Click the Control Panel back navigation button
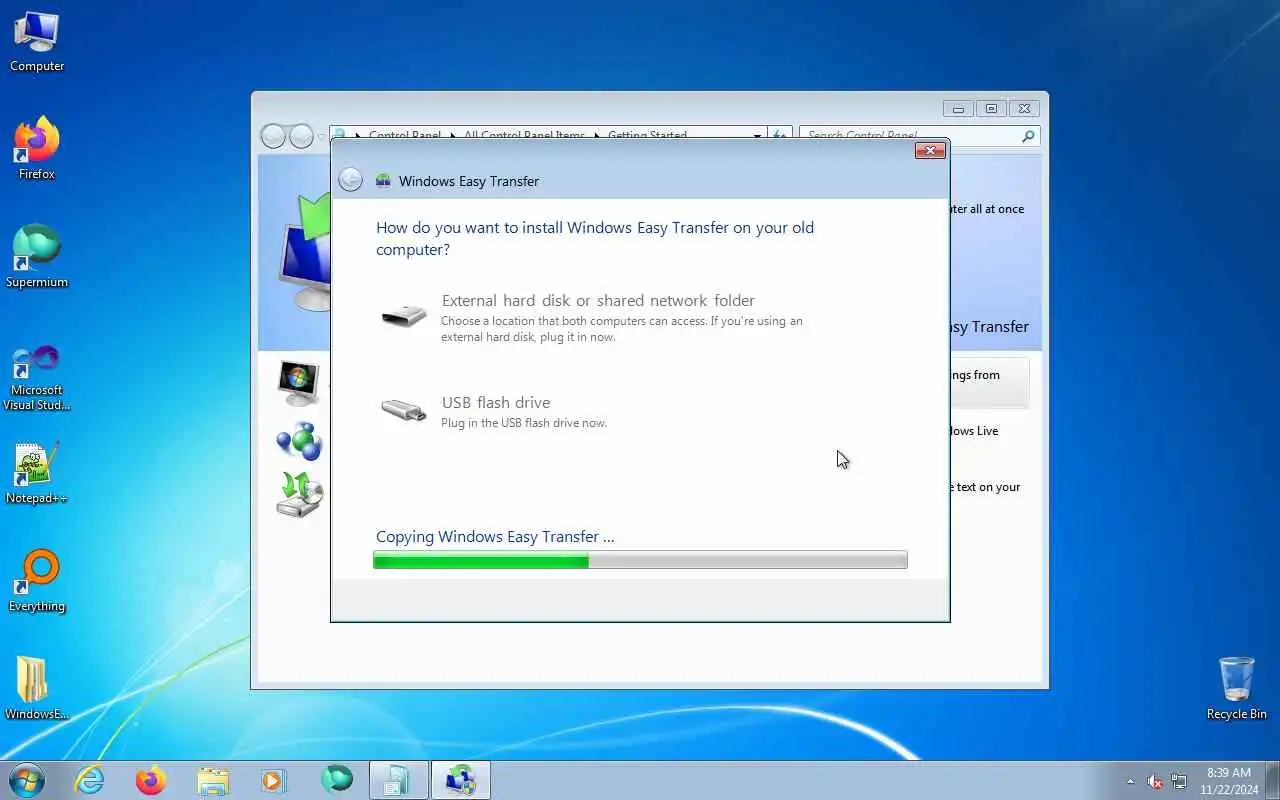The height and width of the screenshot is (800, 1280). click(273, 136)
